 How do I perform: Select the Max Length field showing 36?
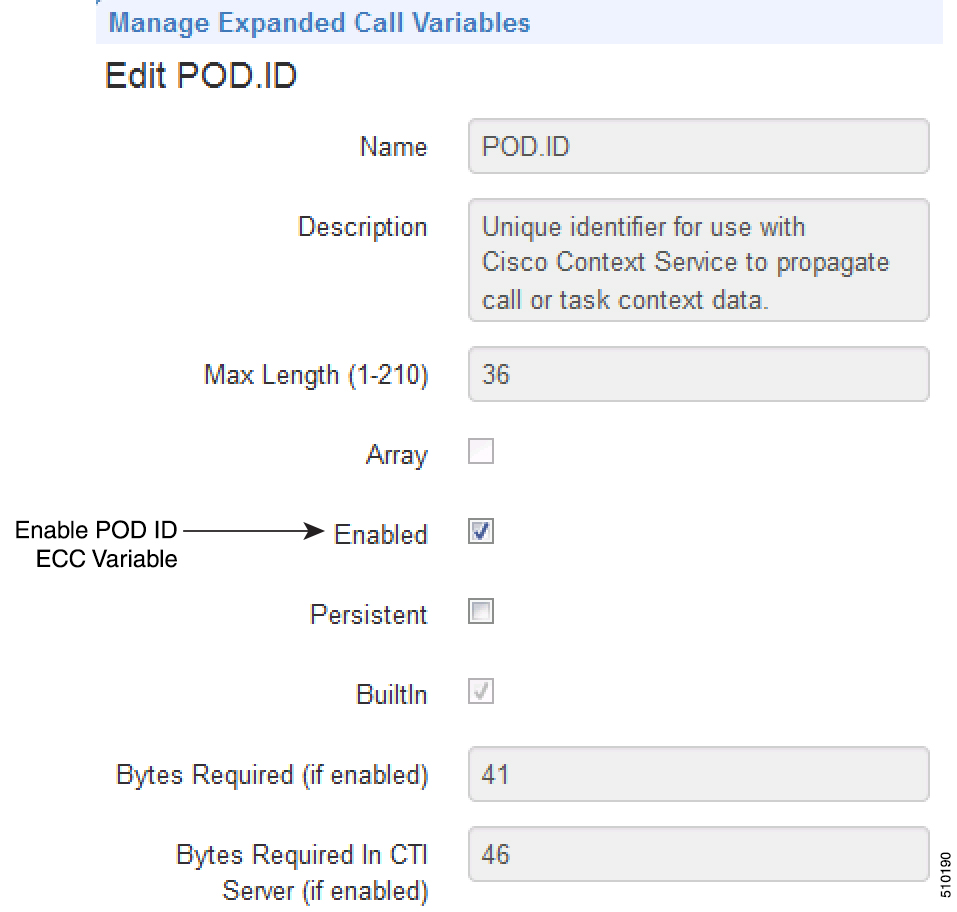tap(698, 375)
